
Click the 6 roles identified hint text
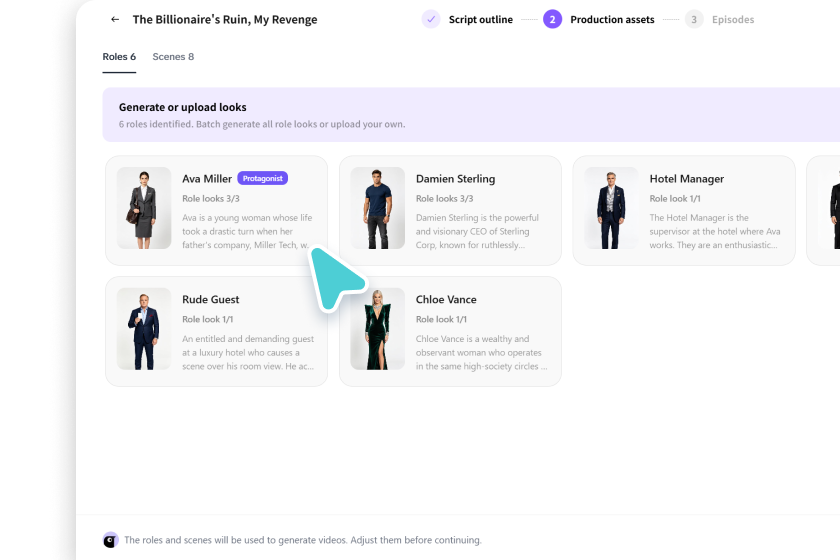click(x=262, y=124)
